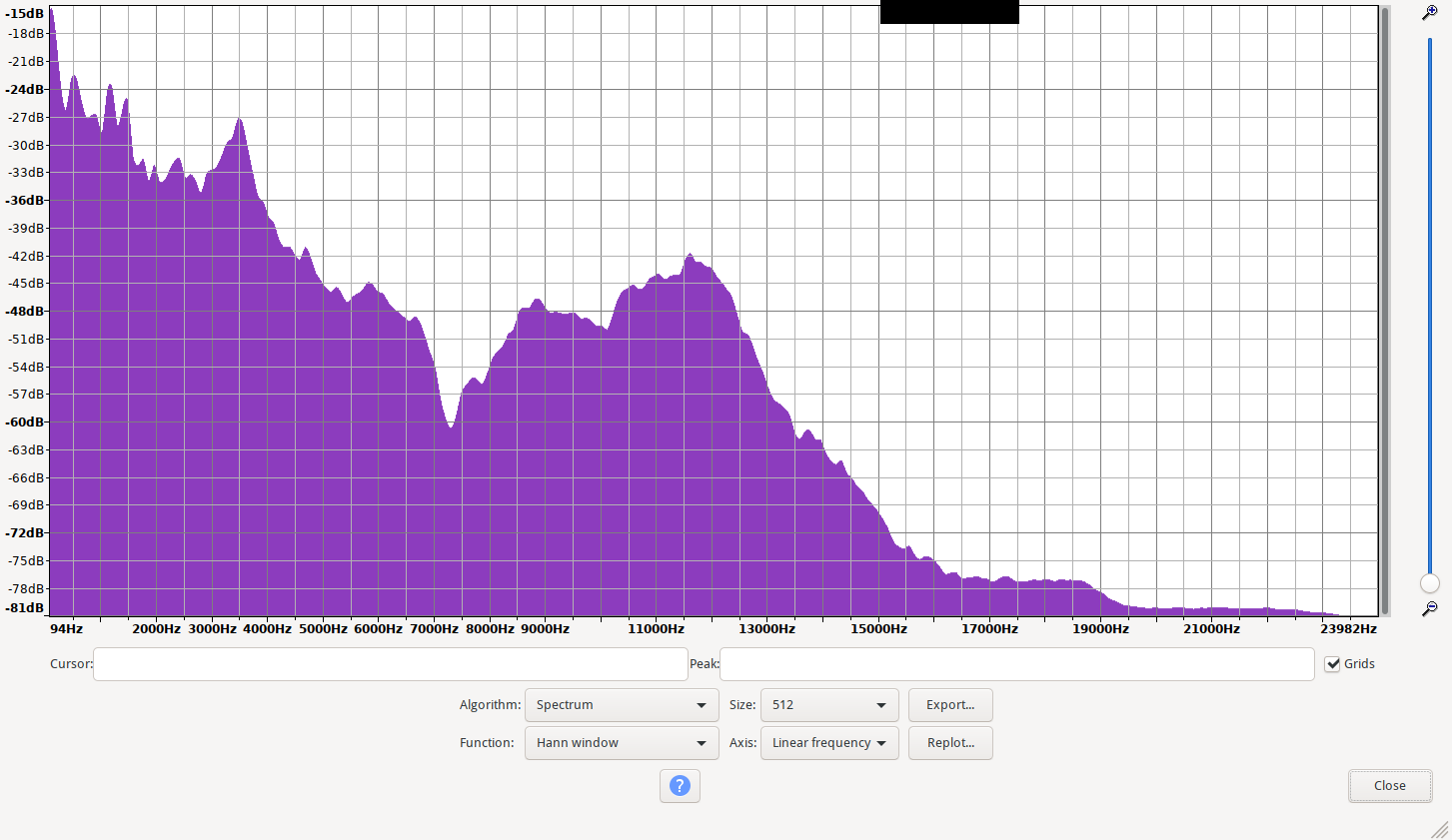Screen dimensions: 1452x840
Task: Click the blue vertical zoom slider track
Action: click(x=1430, y=305)
